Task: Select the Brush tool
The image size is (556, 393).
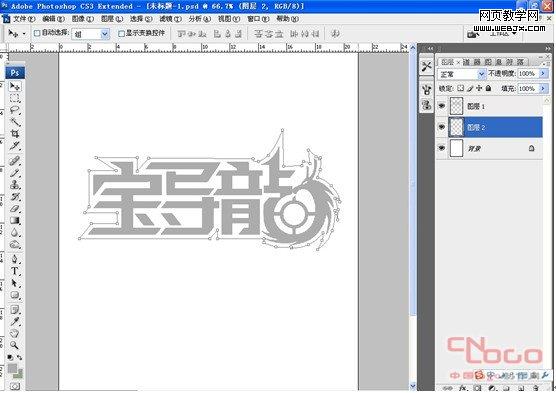Action: point(15,173)
